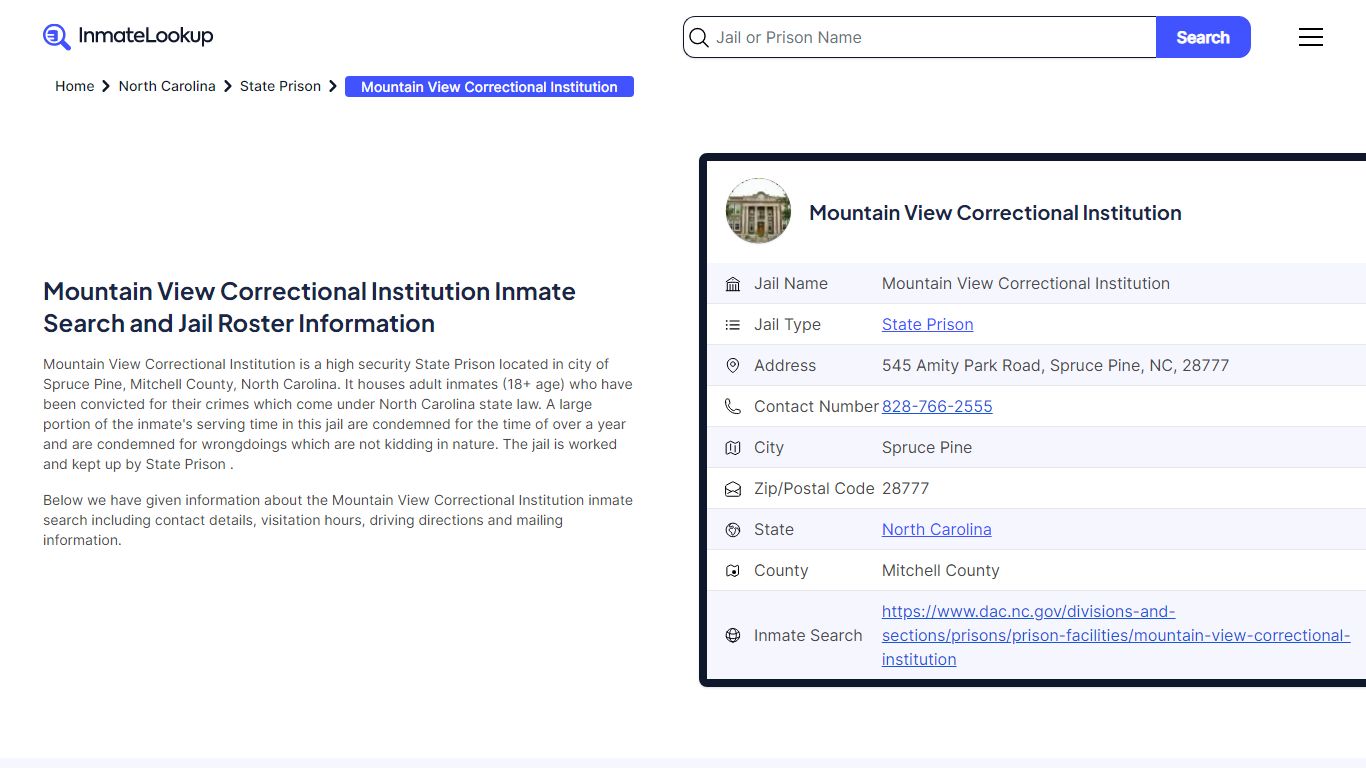1366x768 pixels.
Task: Call phone number 828-766-2555 link
Action: [937, 407]
